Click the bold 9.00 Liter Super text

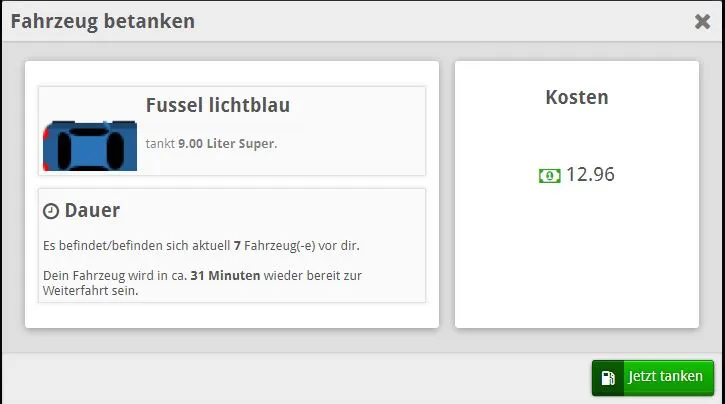coord(226,144)
